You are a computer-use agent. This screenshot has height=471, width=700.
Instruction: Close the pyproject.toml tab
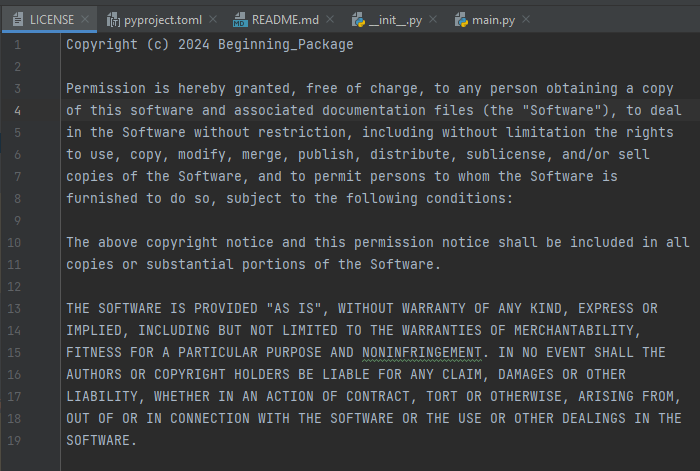(x=213, y=19)
